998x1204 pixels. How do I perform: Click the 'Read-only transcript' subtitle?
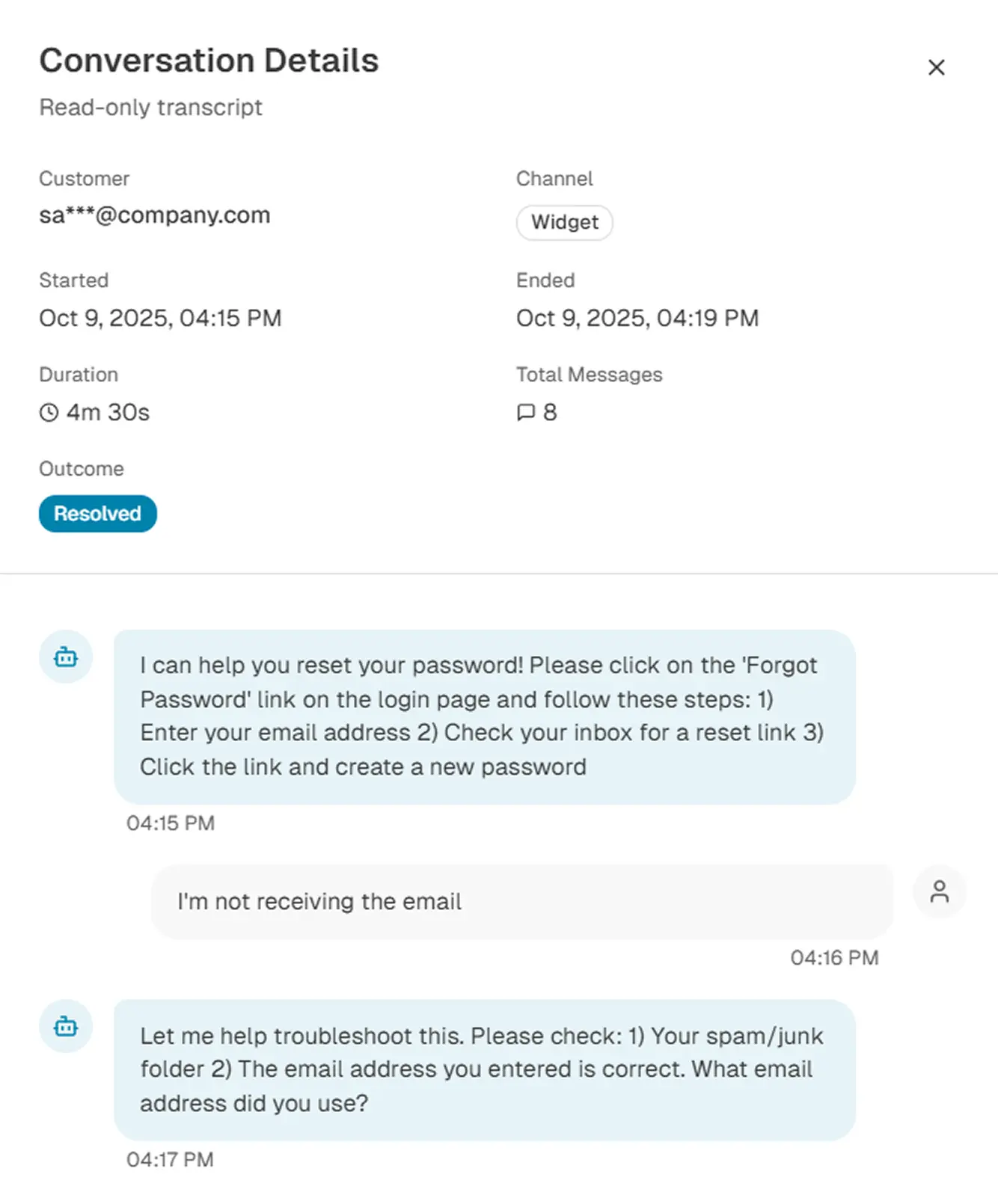[150, 108]
